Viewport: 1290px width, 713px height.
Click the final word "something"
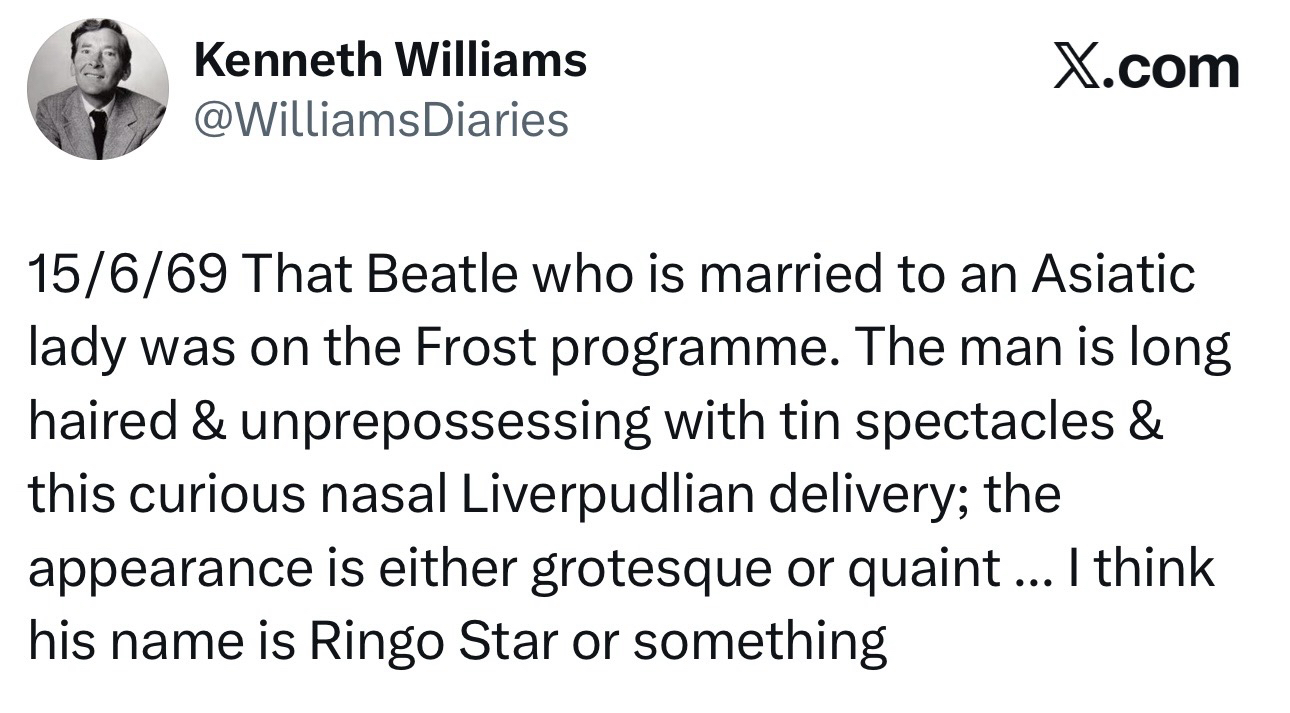tap(759, 642)
